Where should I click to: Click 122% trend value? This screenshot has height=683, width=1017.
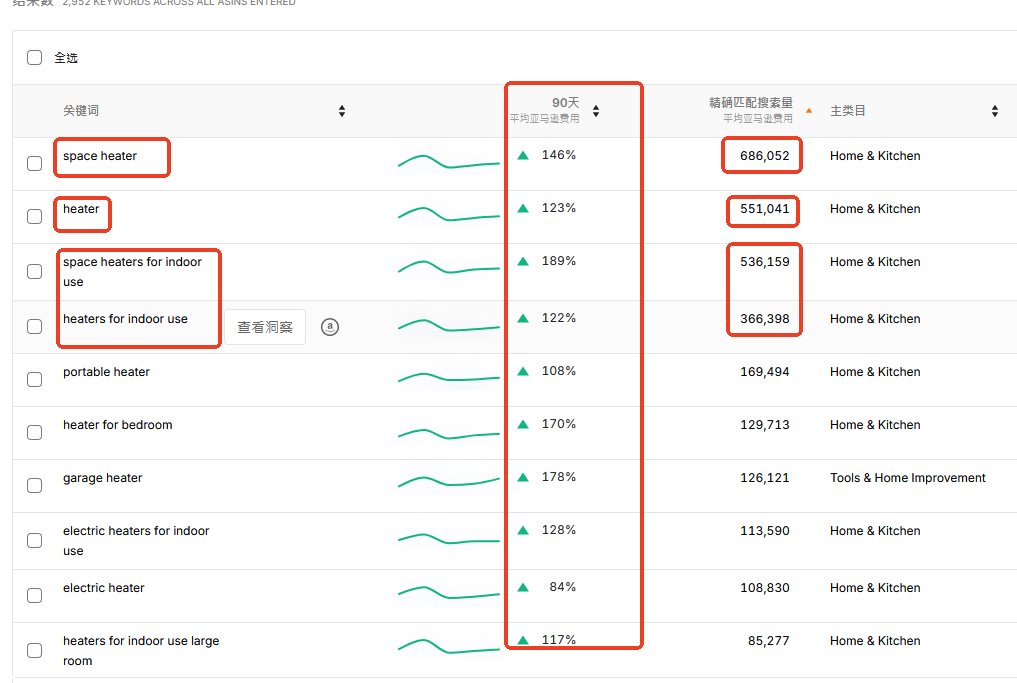tap(559, 318)
